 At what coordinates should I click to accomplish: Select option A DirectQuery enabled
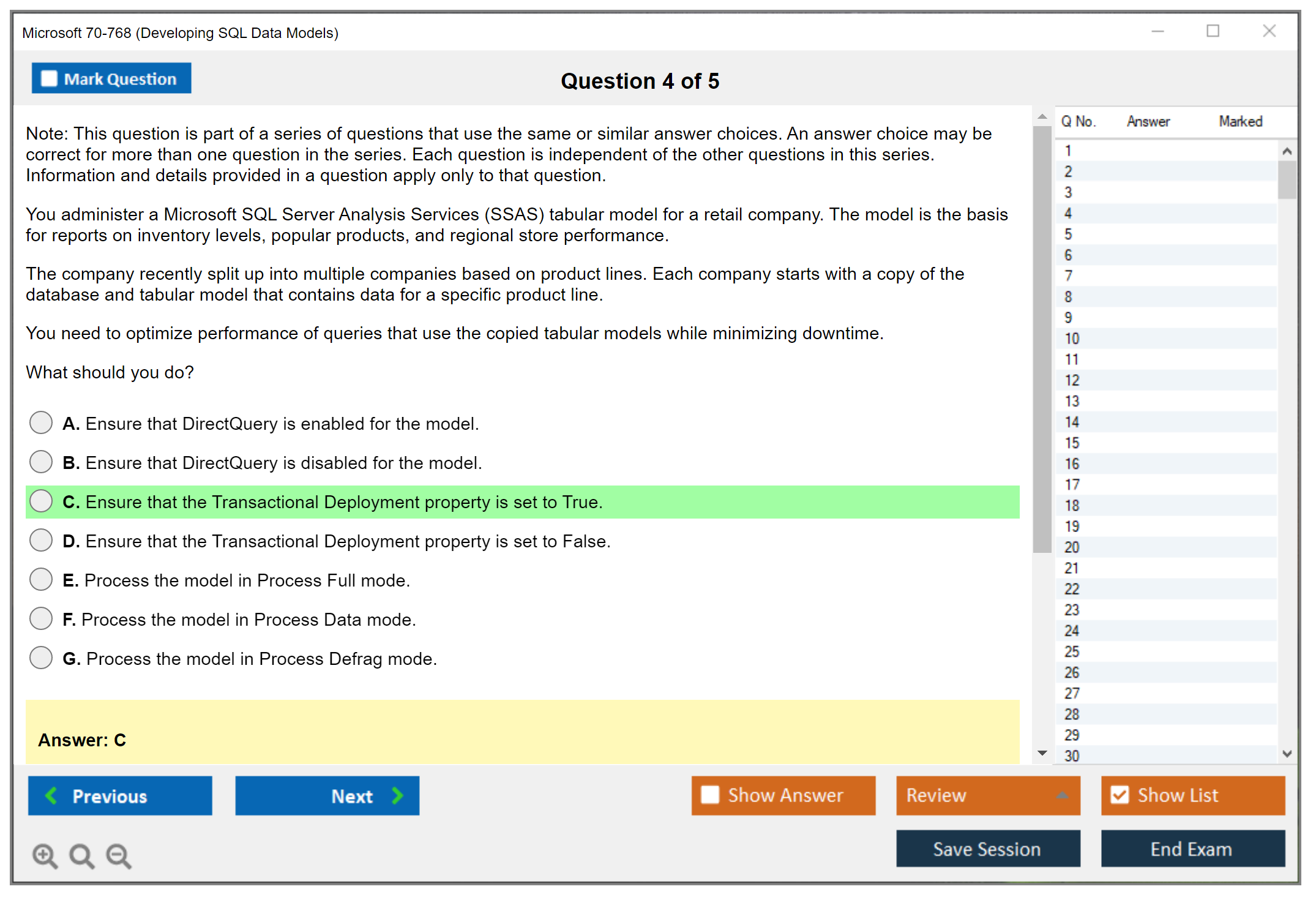(41, 422)
